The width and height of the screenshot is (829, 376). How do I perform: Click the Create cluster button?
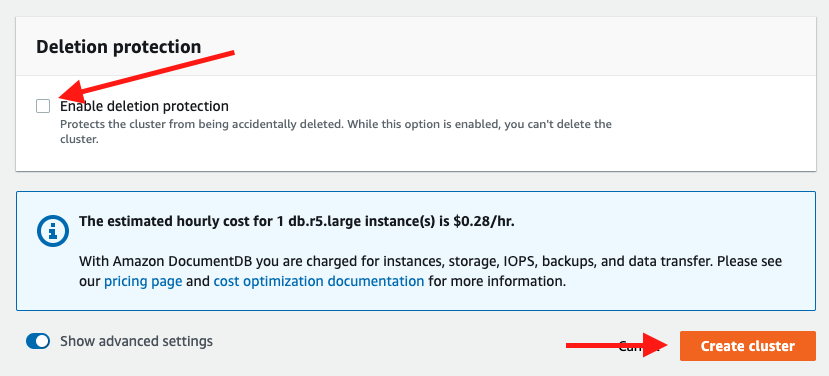748,346
